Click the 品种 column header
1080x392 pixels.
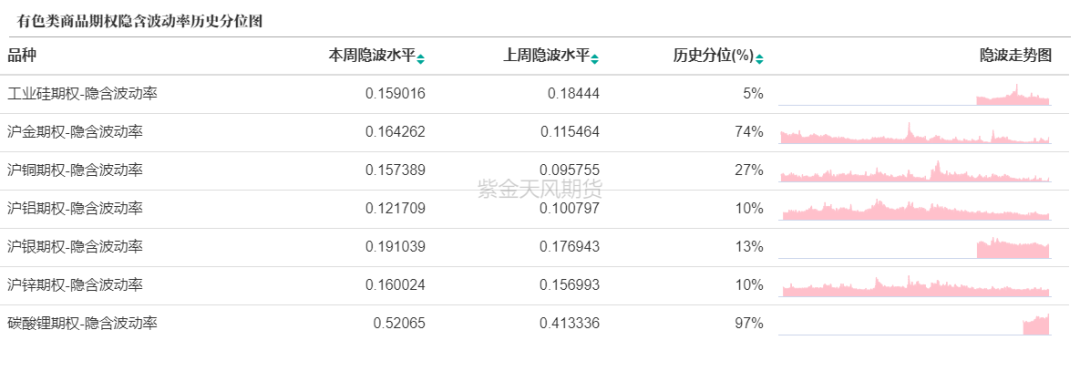22,56
